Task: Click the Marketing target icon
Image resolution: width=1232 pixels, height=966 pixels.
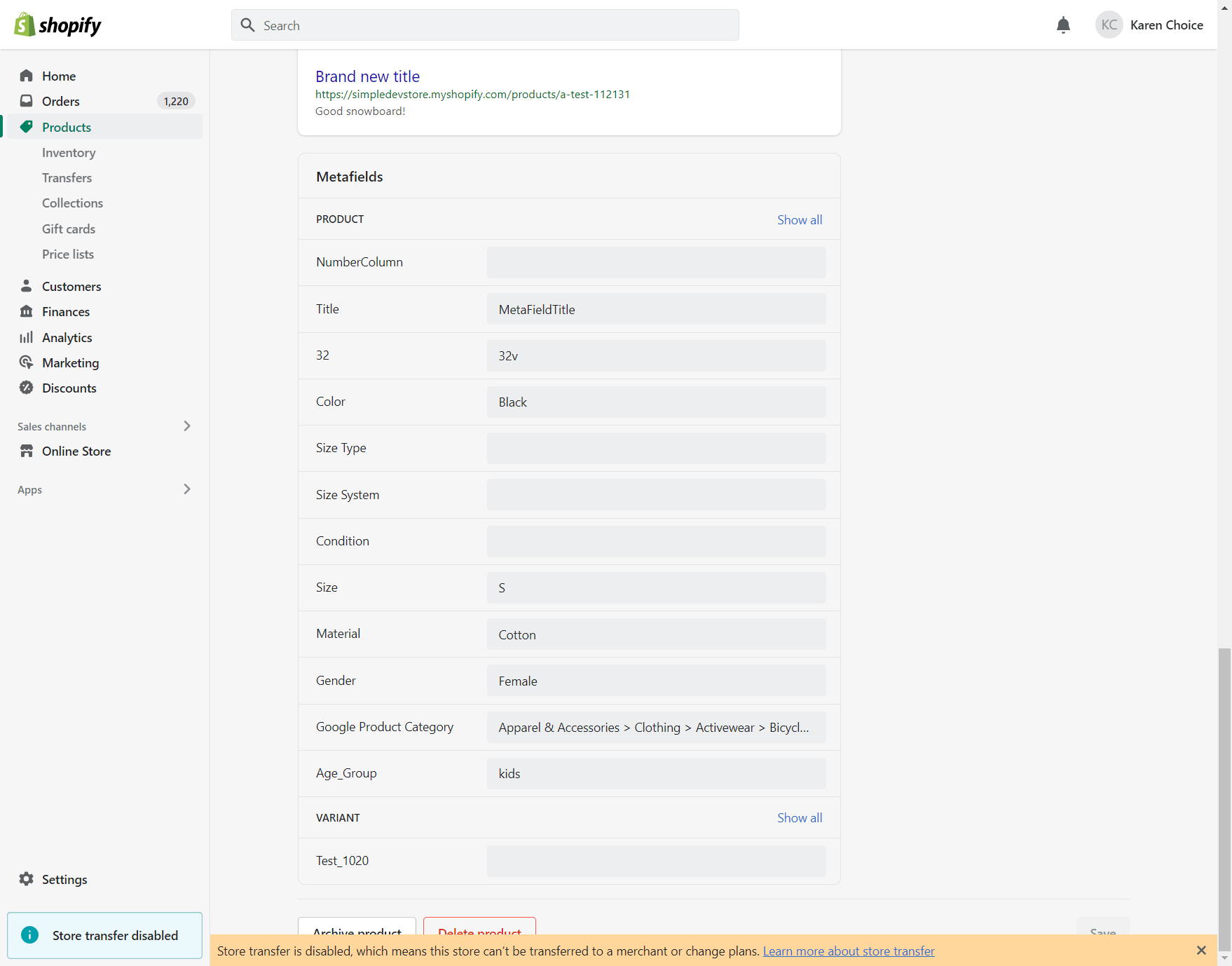Action: point(27,362)
